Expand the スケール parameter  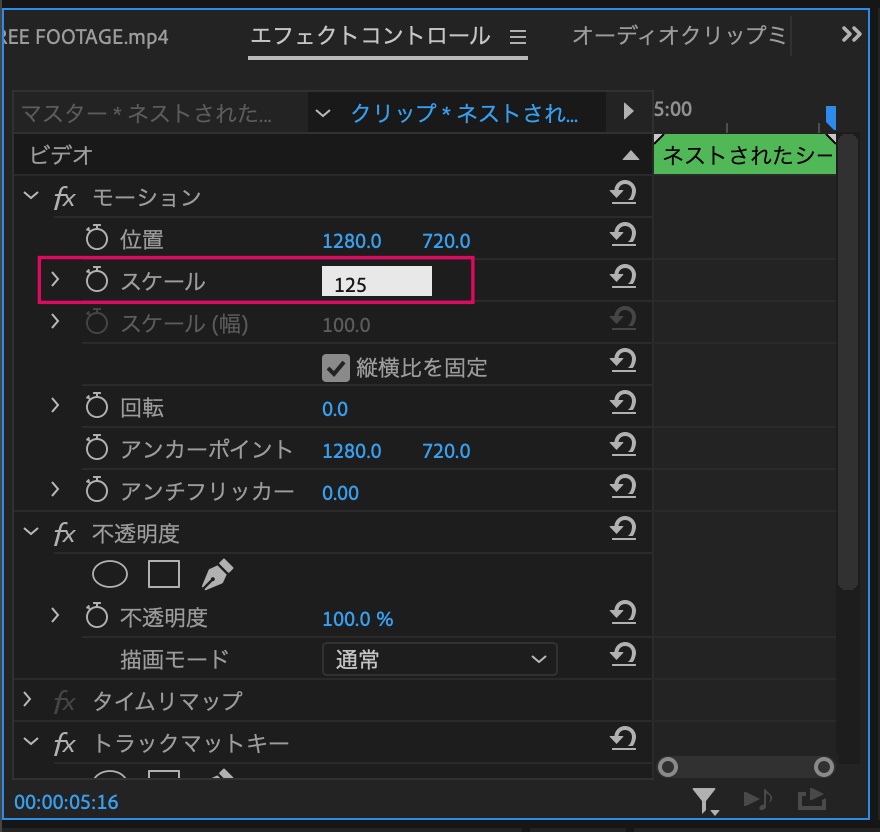[54, 279]
